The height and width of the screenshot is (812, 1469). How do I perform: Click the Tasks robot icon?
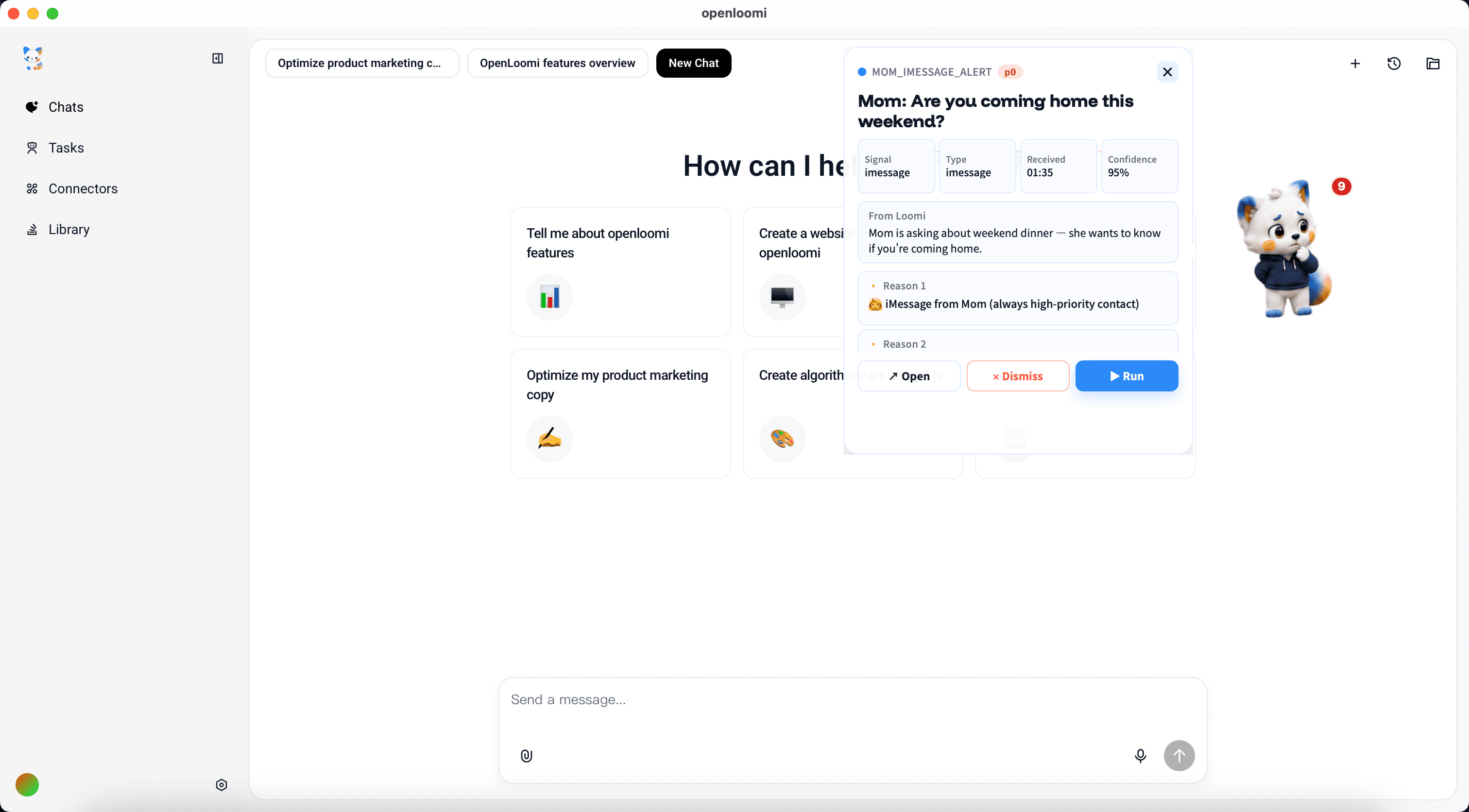[x=32, y=148]
